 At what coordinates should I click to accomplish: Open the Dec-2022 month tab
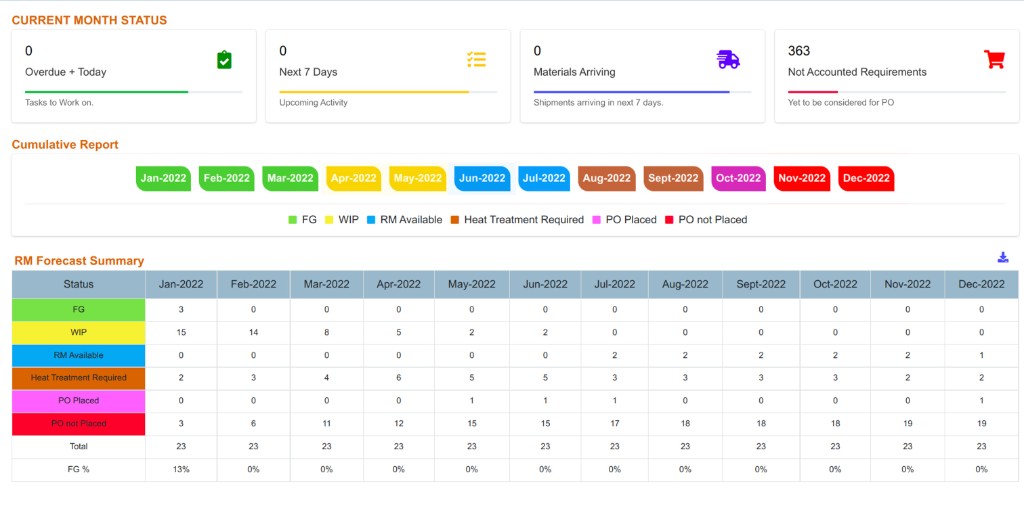pyautogui.click(x=866, y=178)
